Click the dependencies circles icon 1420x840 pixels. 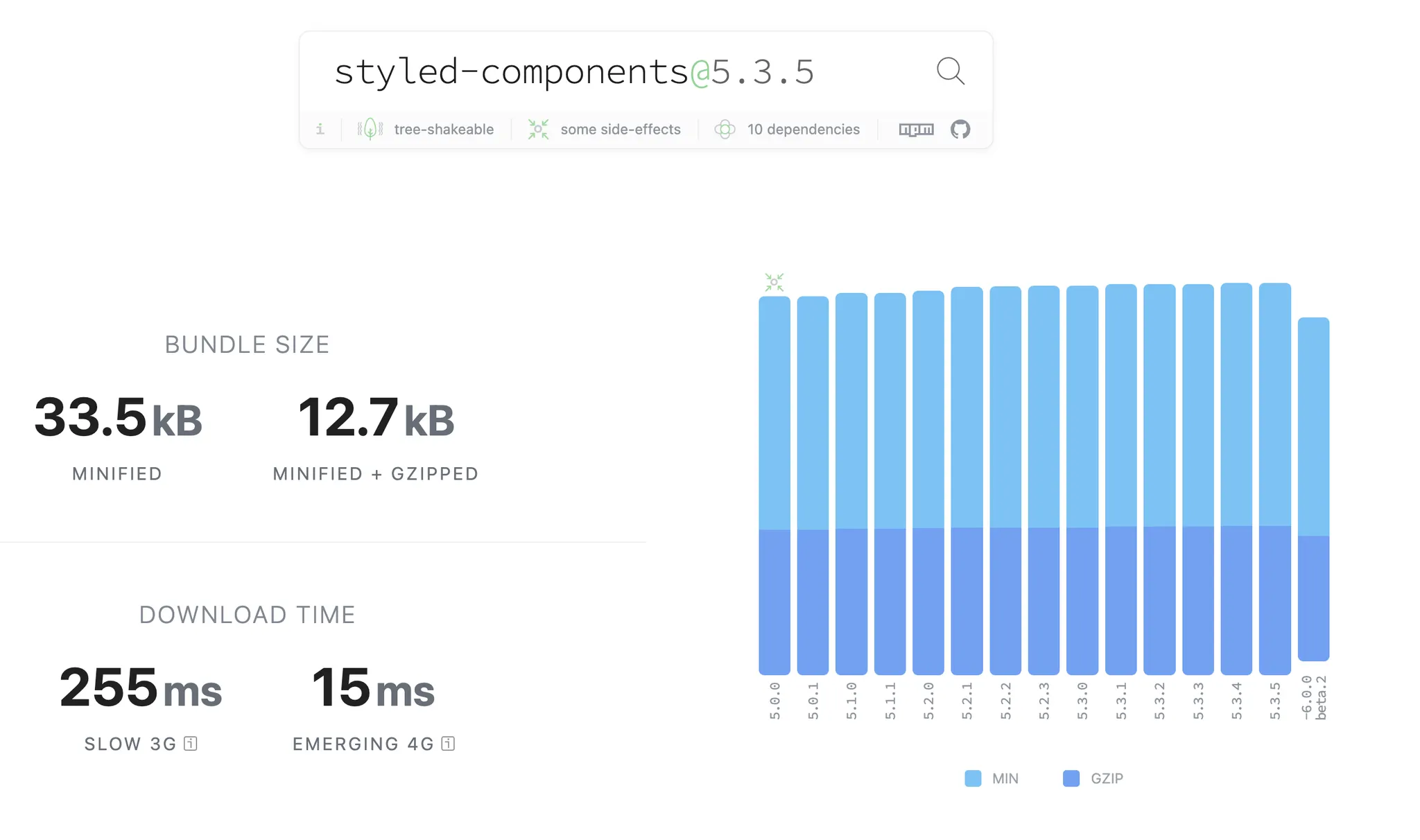pos(725,130)
